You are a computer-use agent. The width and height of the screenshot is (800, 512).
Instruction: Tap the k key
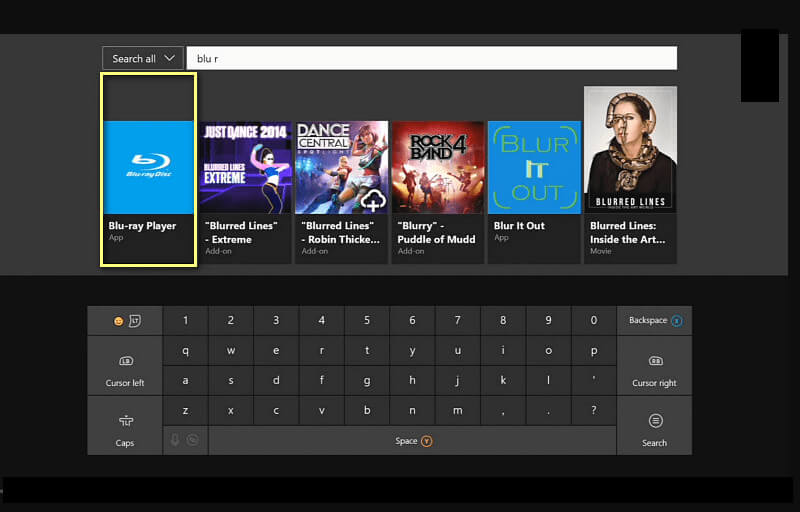pos(503,381)
